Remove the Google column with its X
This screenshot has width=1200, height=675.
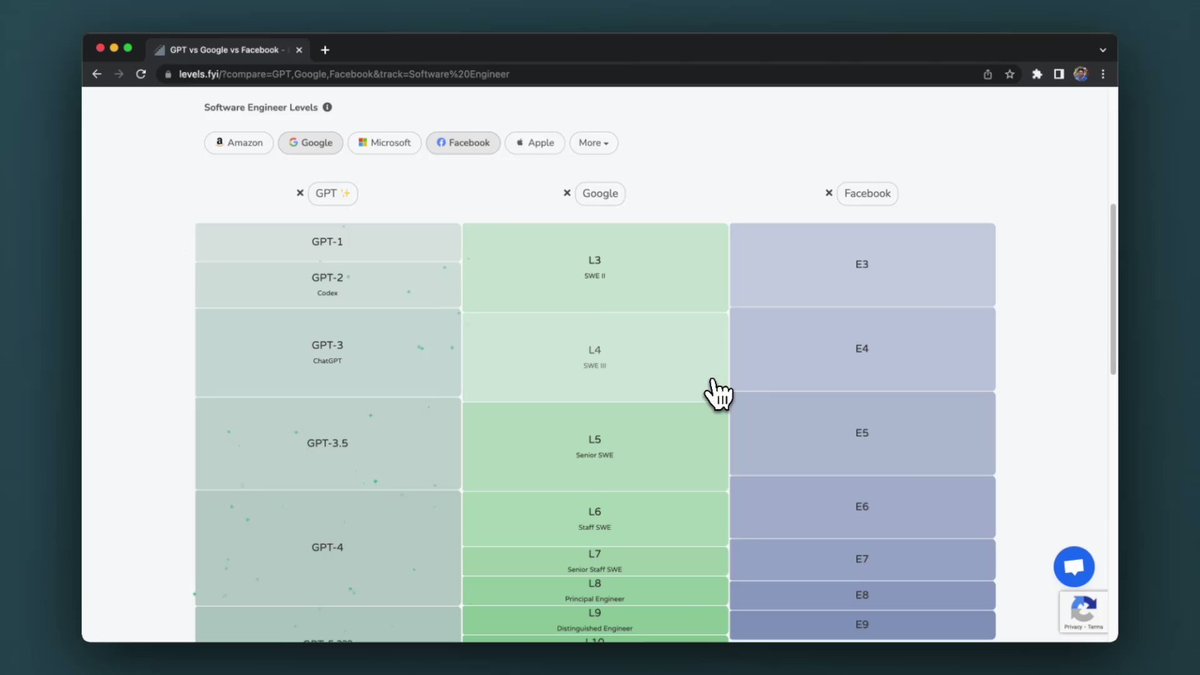coord(567,193)
